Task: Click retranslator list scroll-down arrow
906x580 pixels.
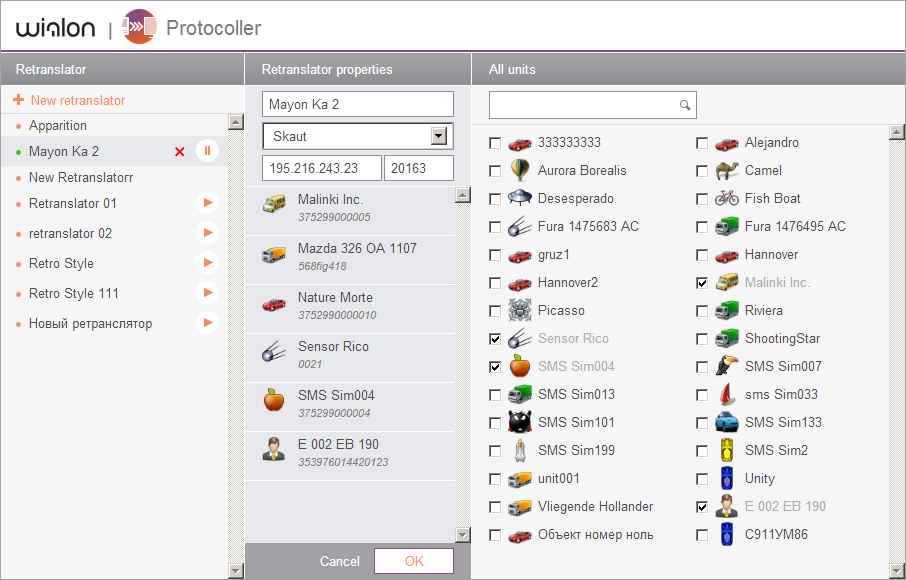Action: click(x=236, y=571)
